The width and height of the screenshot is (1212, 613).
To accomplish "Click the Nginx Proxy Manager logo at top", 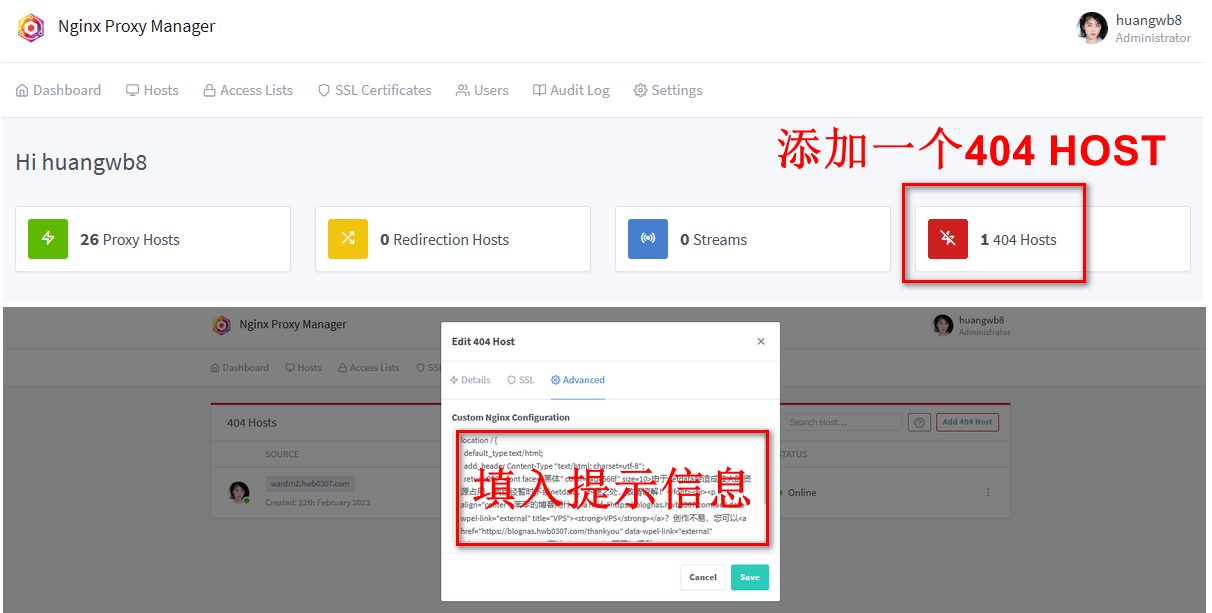I will (31, 27).
